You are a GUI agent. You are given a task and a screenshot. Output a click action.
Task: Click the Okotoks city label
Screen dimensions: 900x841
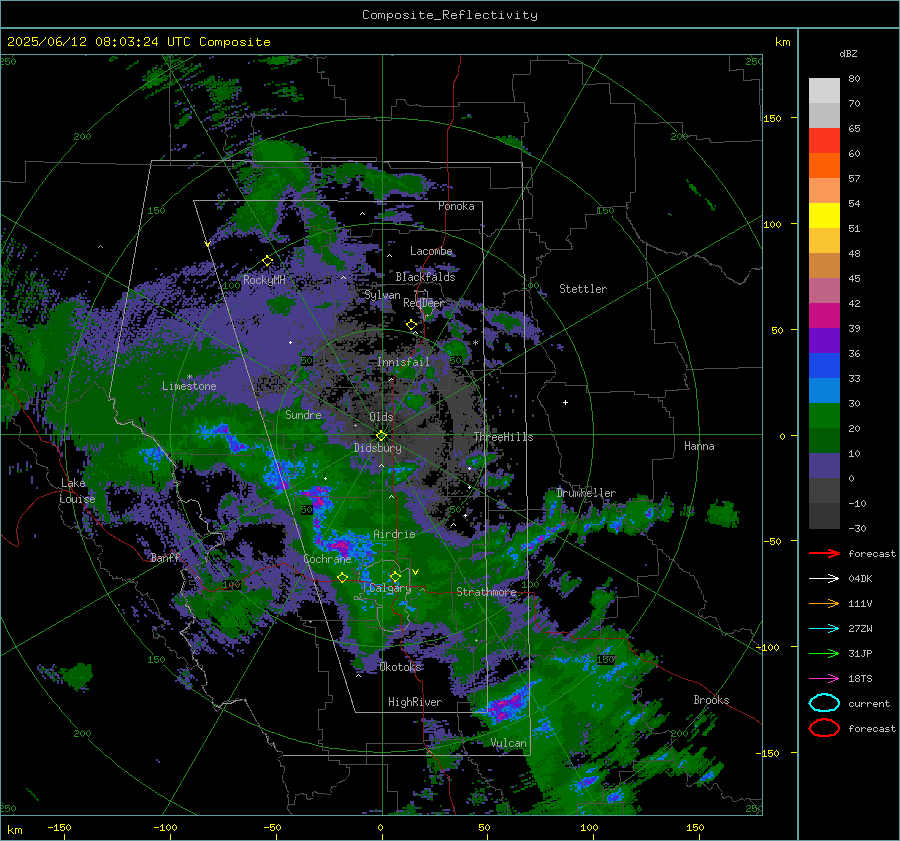point(400,667)
